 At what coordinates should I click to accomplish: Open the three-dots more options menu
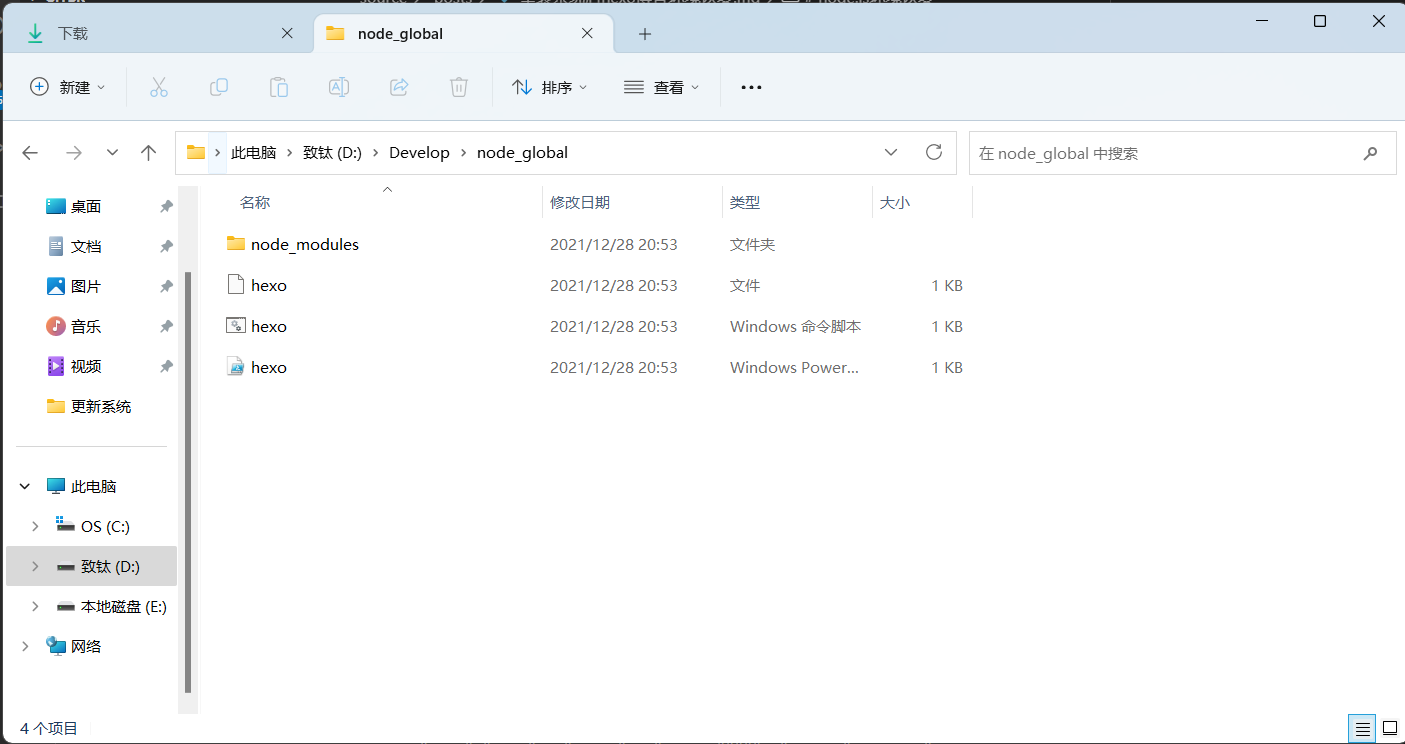click(x=751, y=87)
